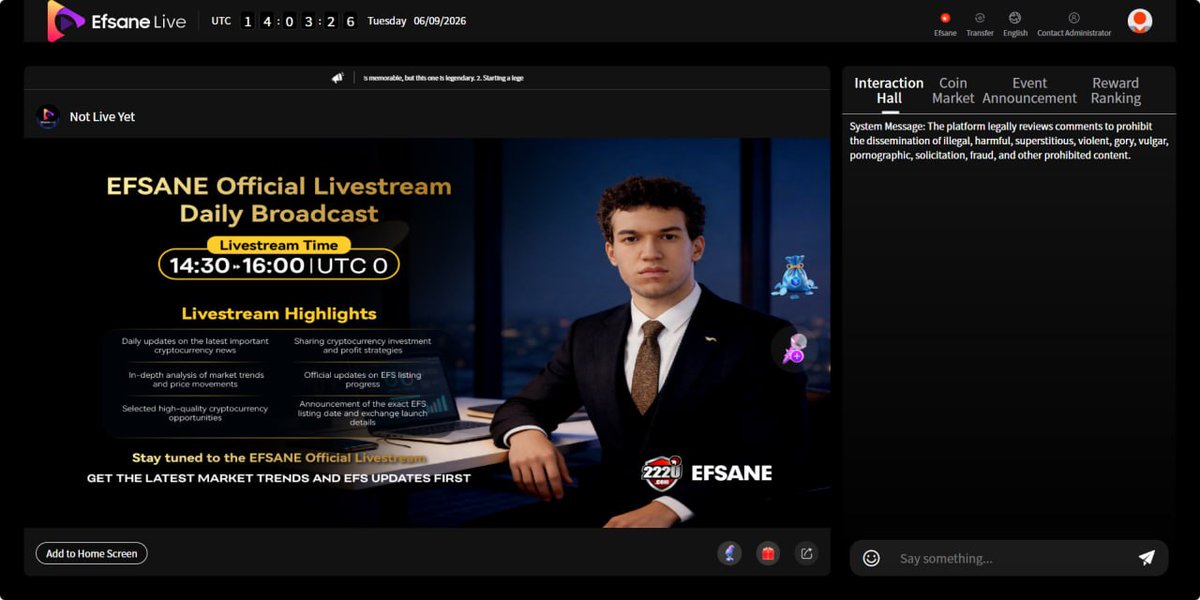
Task: Click the 14:30-16:00 UTC 0 time badge
Action: pos(279,264)
